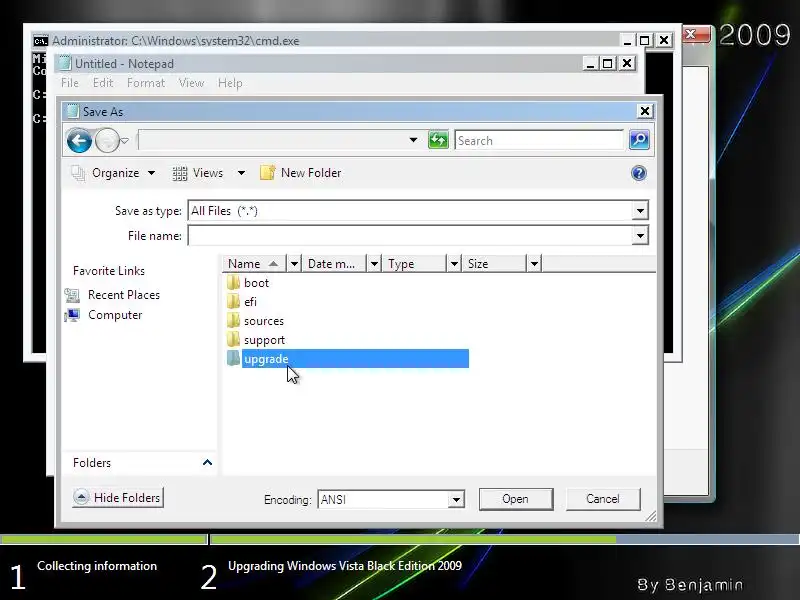The image size is (800, 600).
Task: Sort by the Name column header
Action: tap(255, 264)
